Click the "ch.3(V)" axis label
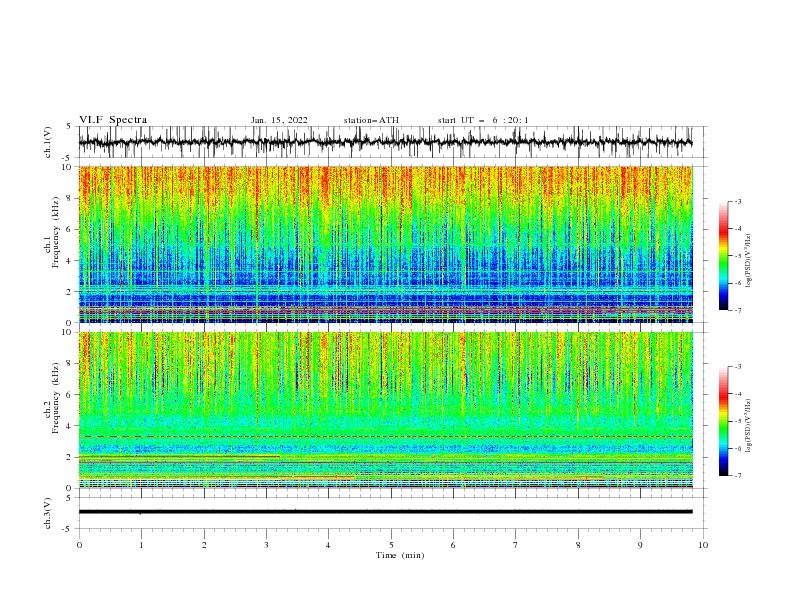This screenshot has width=792, height=612. click(48, 513)
